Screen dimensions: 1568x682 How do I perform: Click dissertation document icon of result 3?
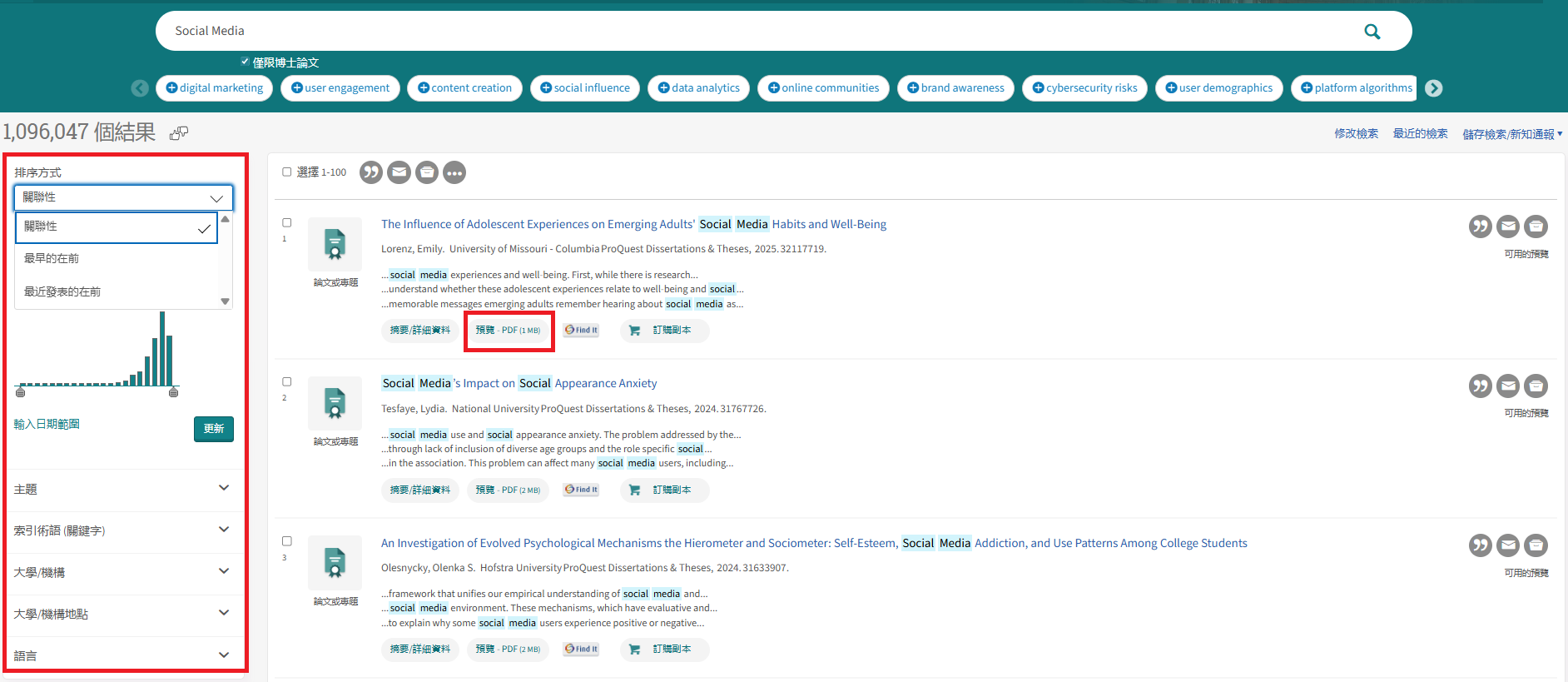pos(335,563)
